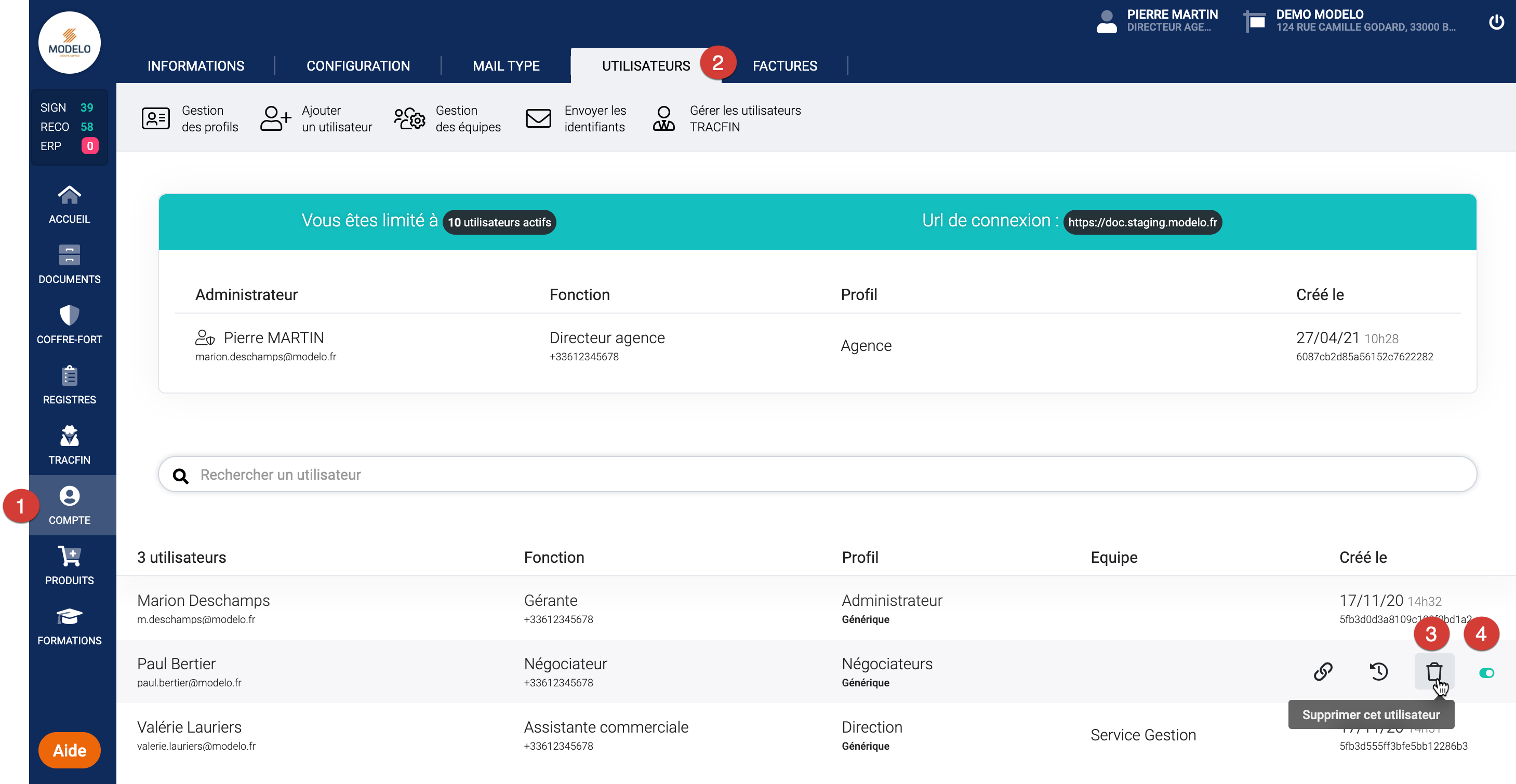Click the power logout icon
The height and width of the screenshot is (784, 1516).
coord(1496,22)
